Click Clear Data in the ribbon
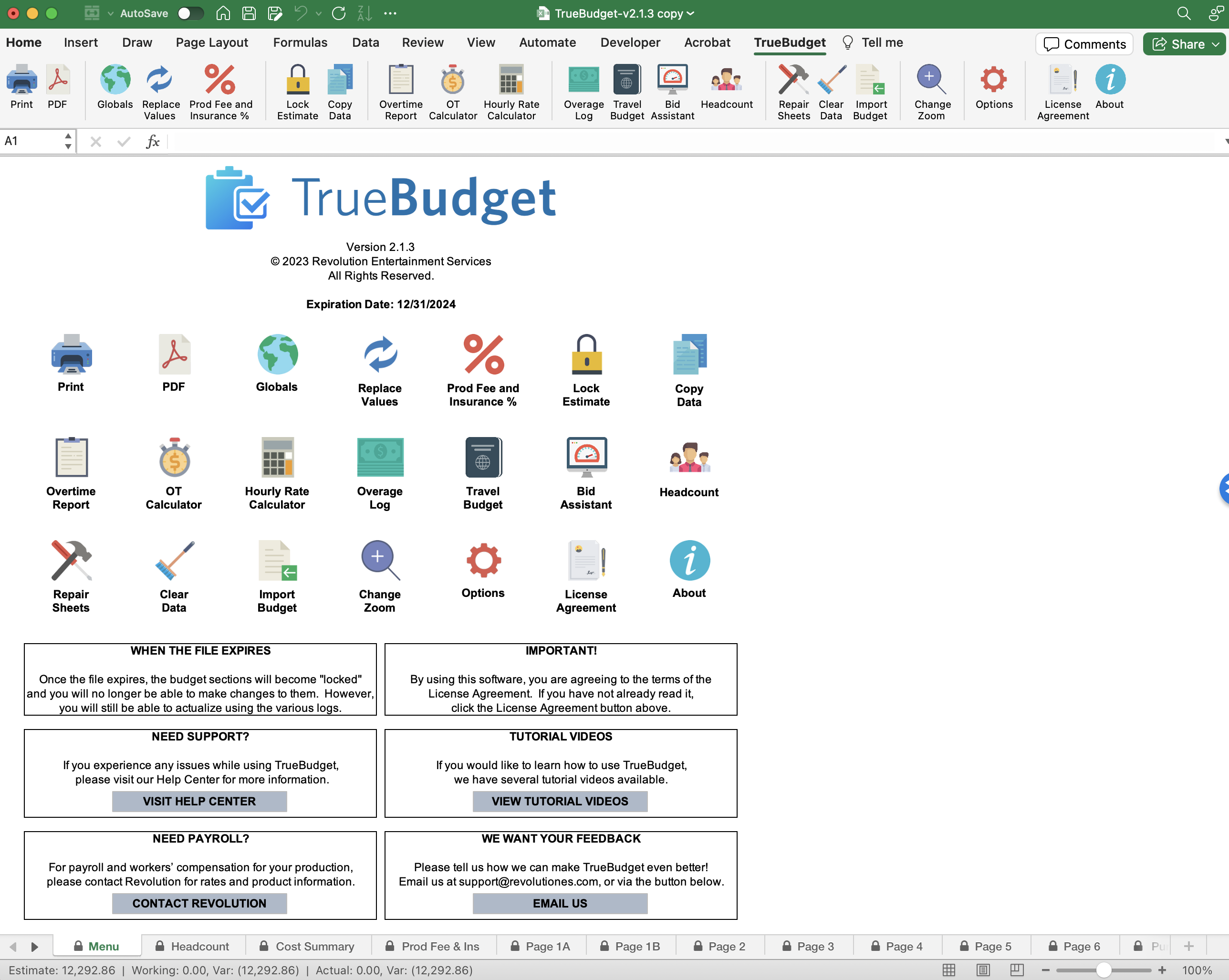 coord(831,93)
